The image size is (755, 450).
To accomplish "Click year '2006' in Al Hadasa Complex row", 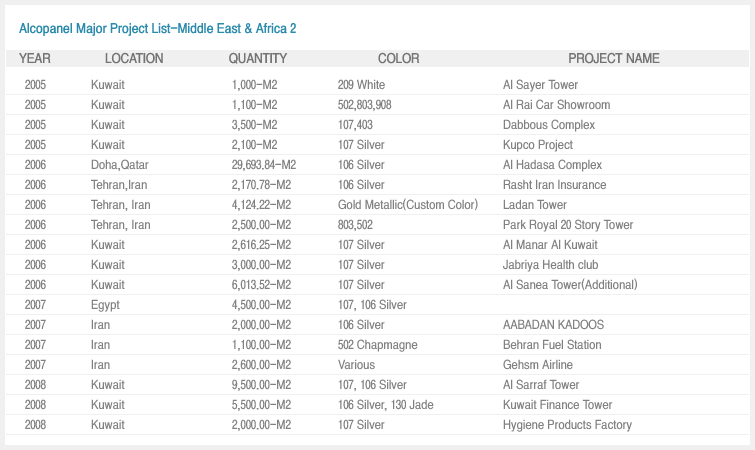I will 35,165.
